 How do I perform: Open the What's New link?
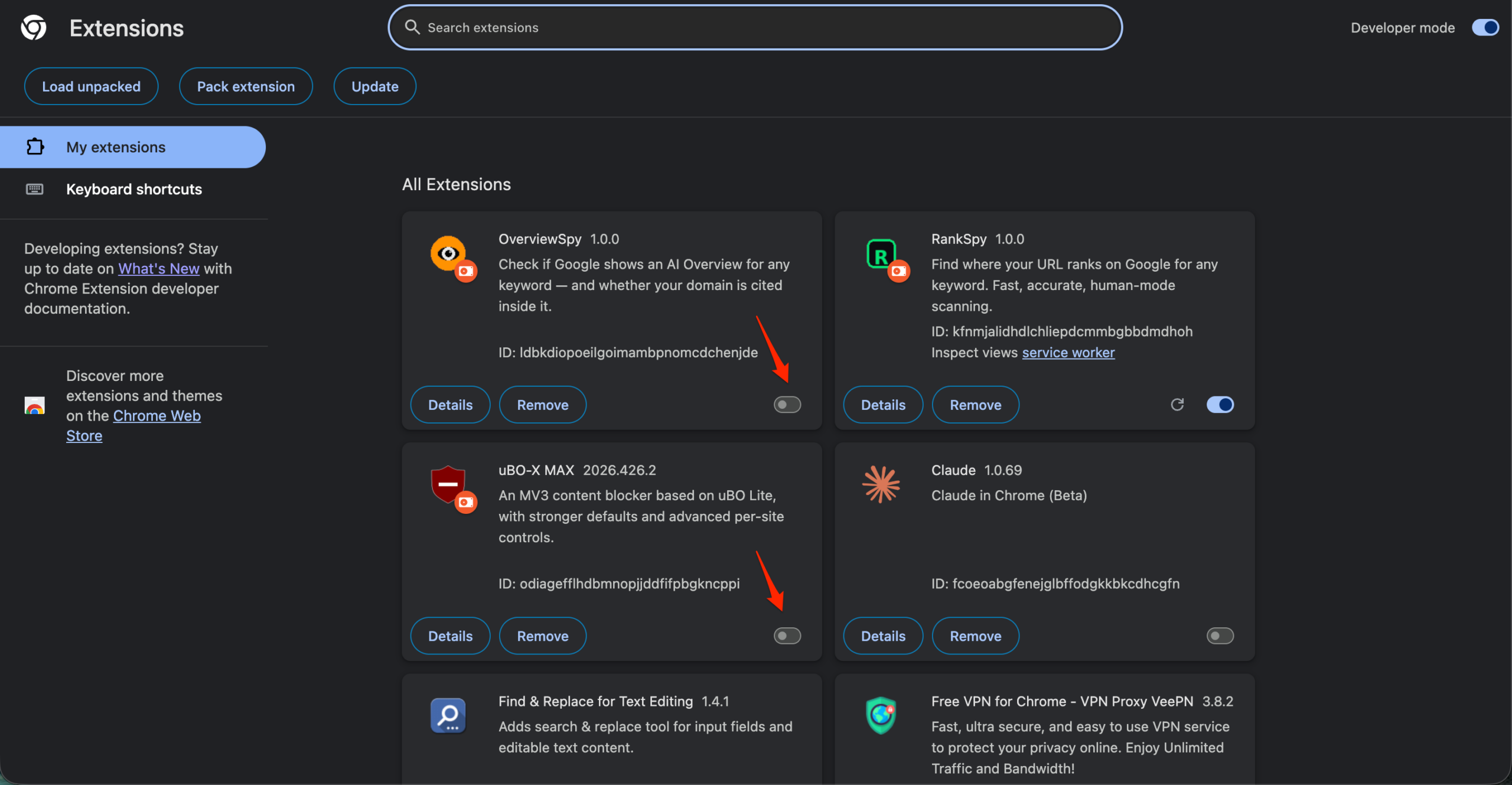[159, 268]
